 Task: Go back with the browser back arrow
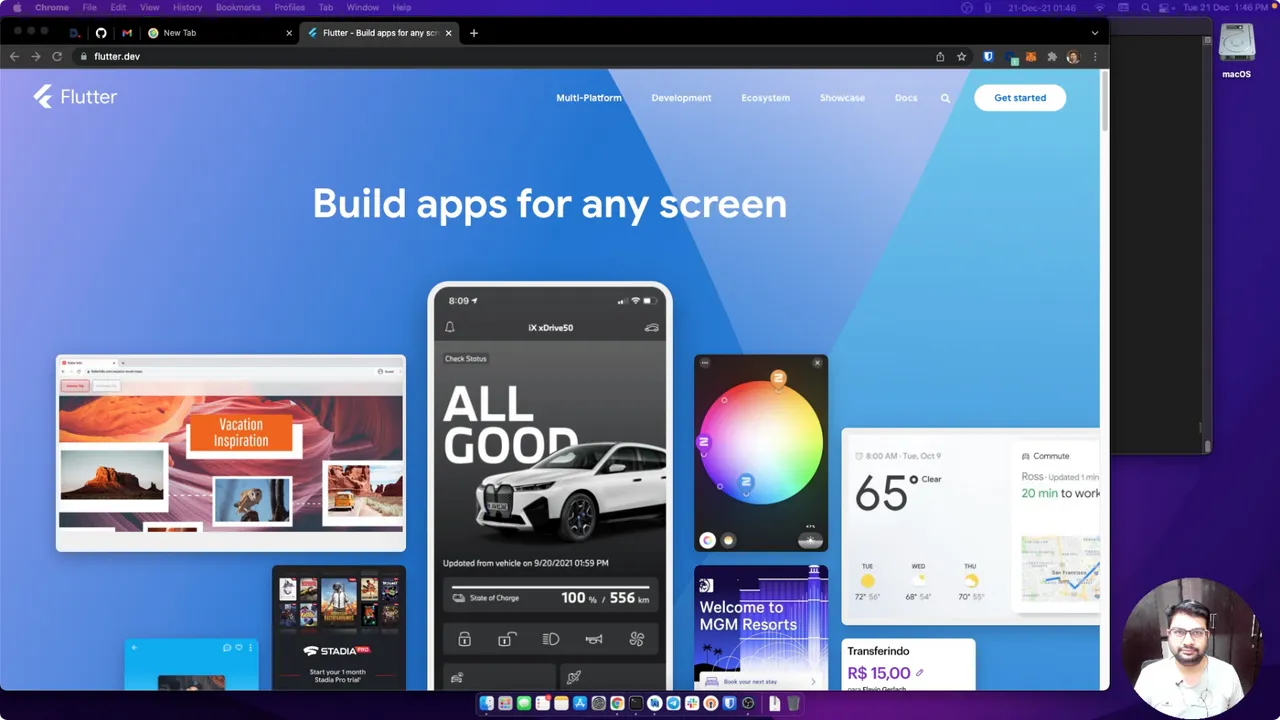14,57
